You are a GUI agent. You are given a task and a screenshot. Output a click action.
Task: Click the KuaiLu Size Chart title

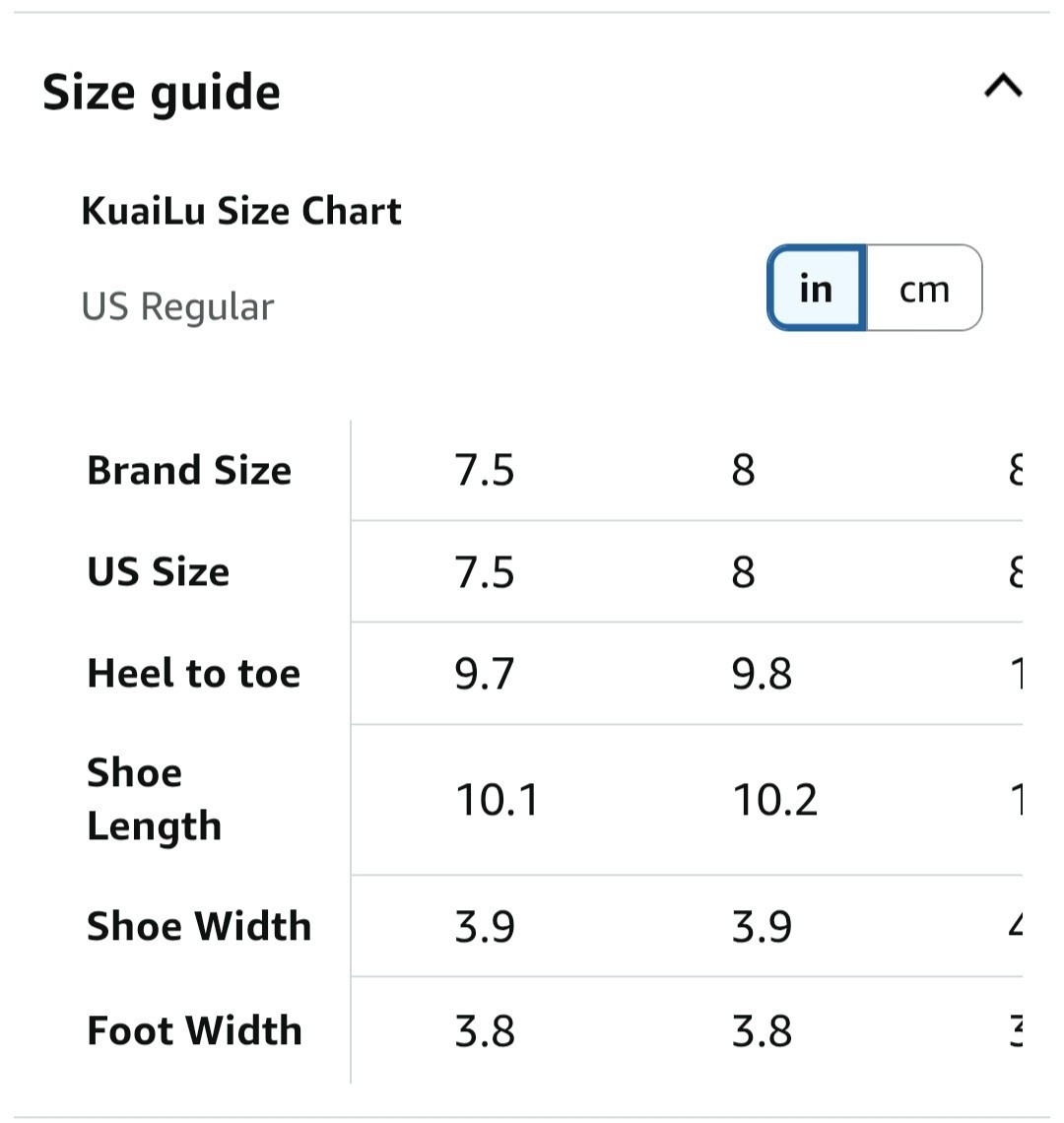click(241, 211)
